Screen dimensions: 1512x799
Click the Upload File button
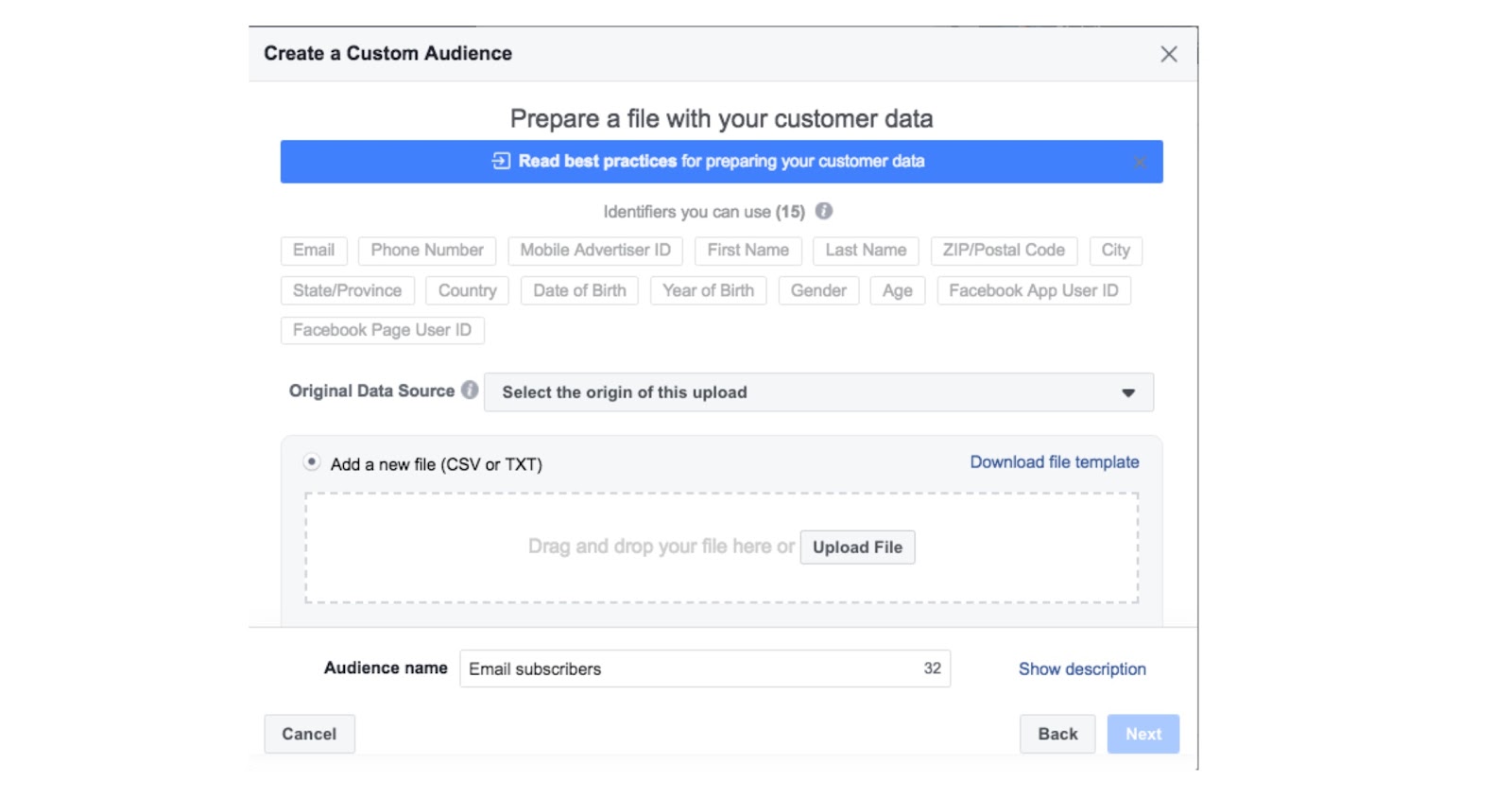(x=857, y=547)
